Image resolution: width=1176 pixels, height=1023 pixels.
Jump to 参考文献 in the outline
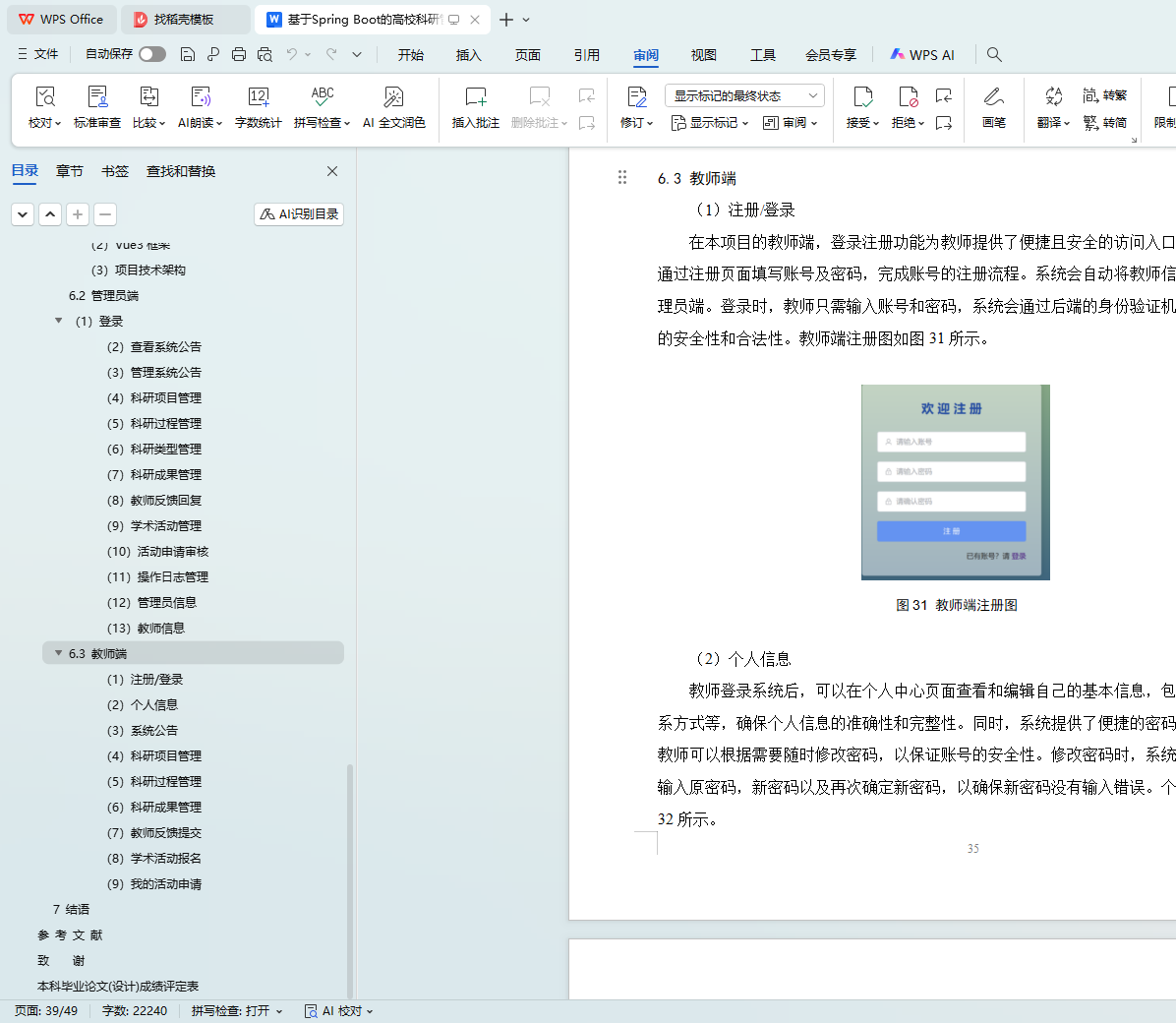70,934
